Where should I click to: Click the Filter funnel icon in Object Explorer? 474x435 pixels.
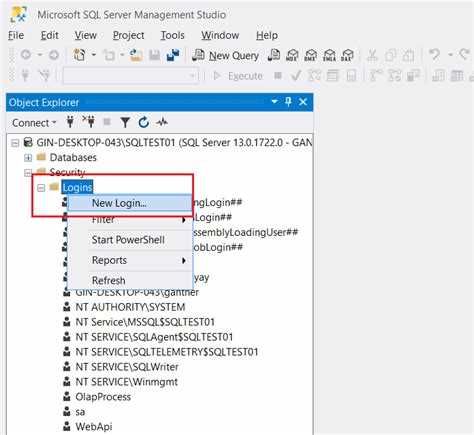[125, 123]
